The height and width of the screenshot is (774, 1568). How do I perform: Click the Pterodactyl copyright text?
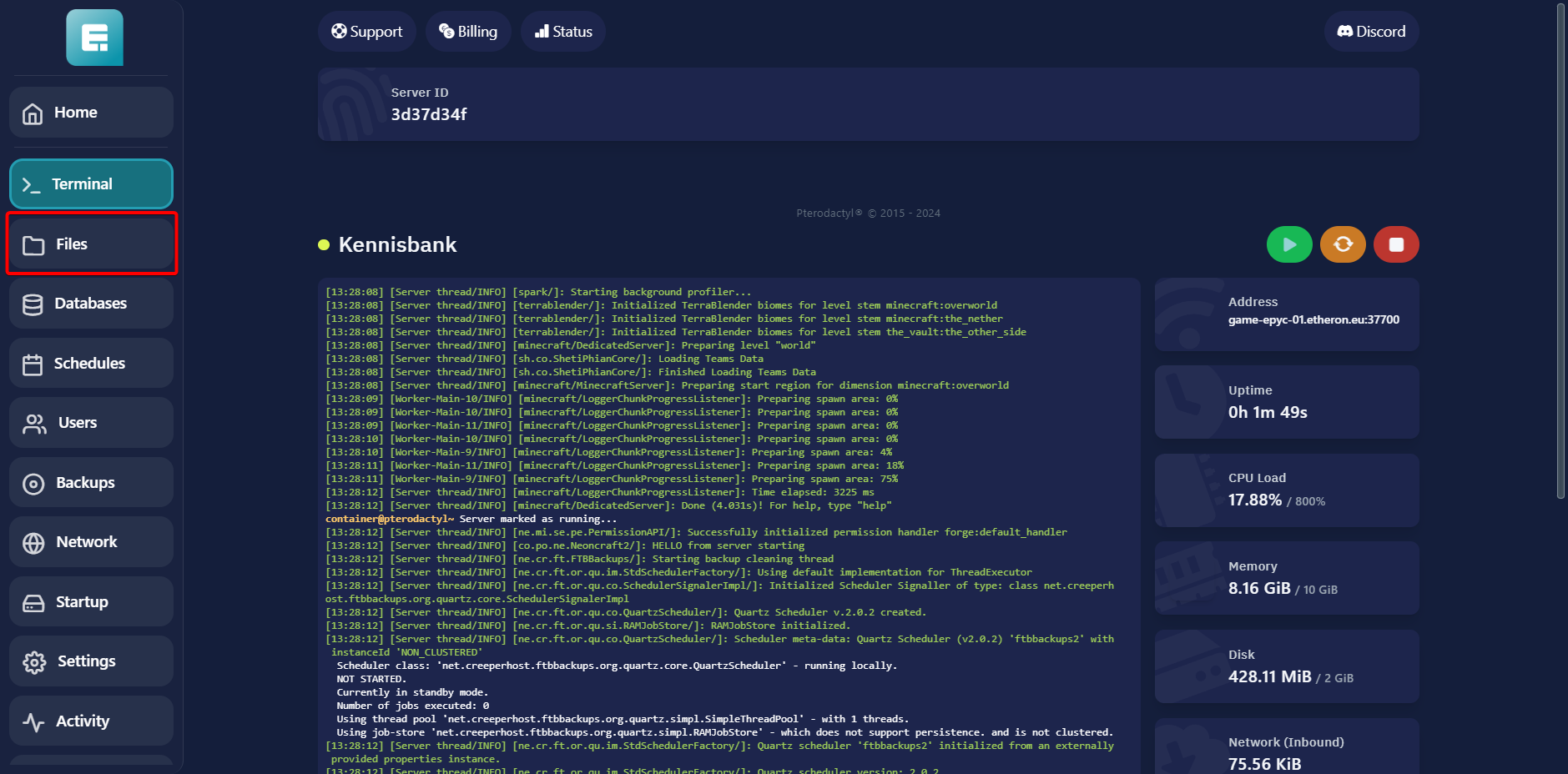click(x=868, y=214)
